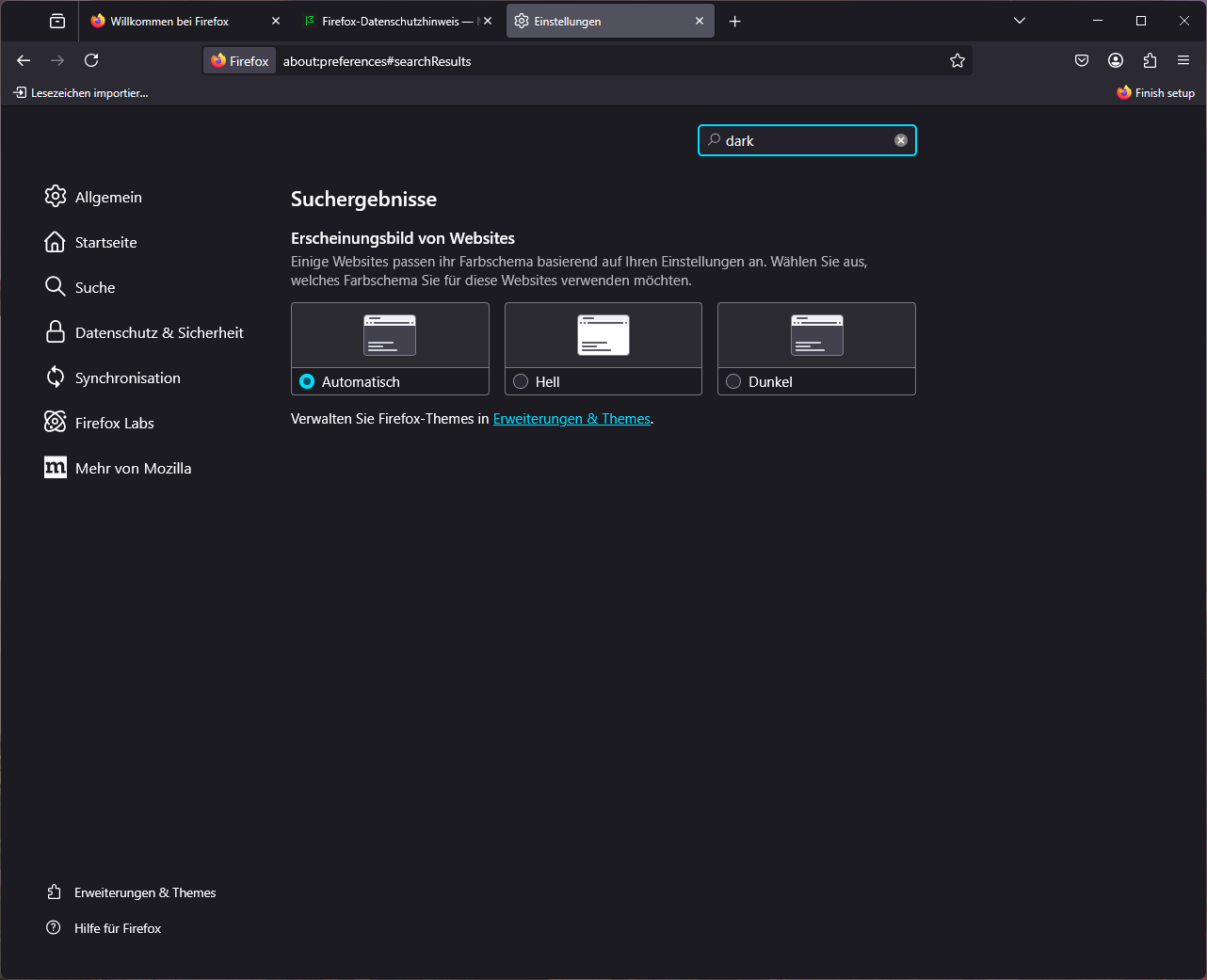The width and height of the screenshot is (1207, 980).
Task: Open the Firefox account icon
Action: (1116, 60)
